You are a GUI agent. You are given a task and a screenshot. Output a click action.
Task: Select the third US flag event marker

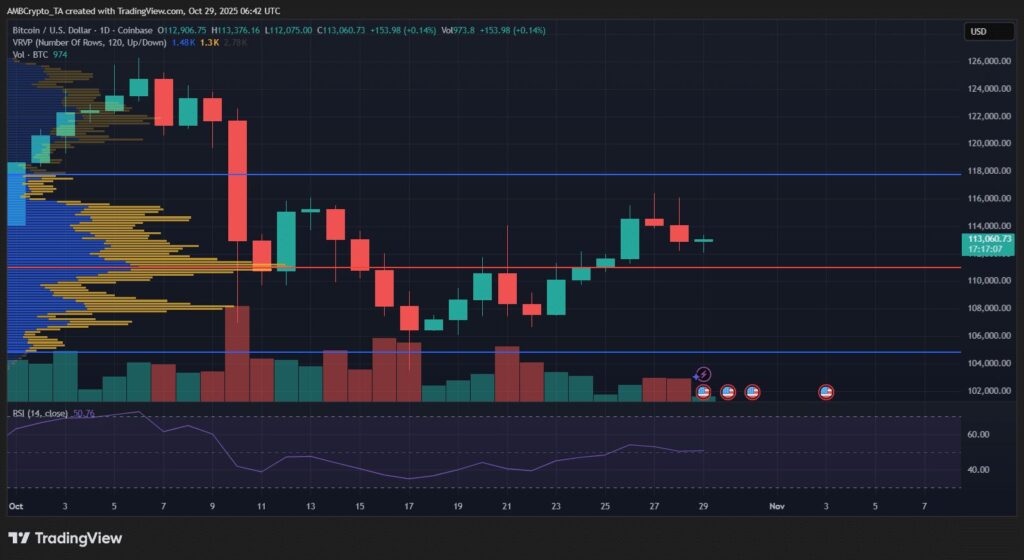[753, 392]
